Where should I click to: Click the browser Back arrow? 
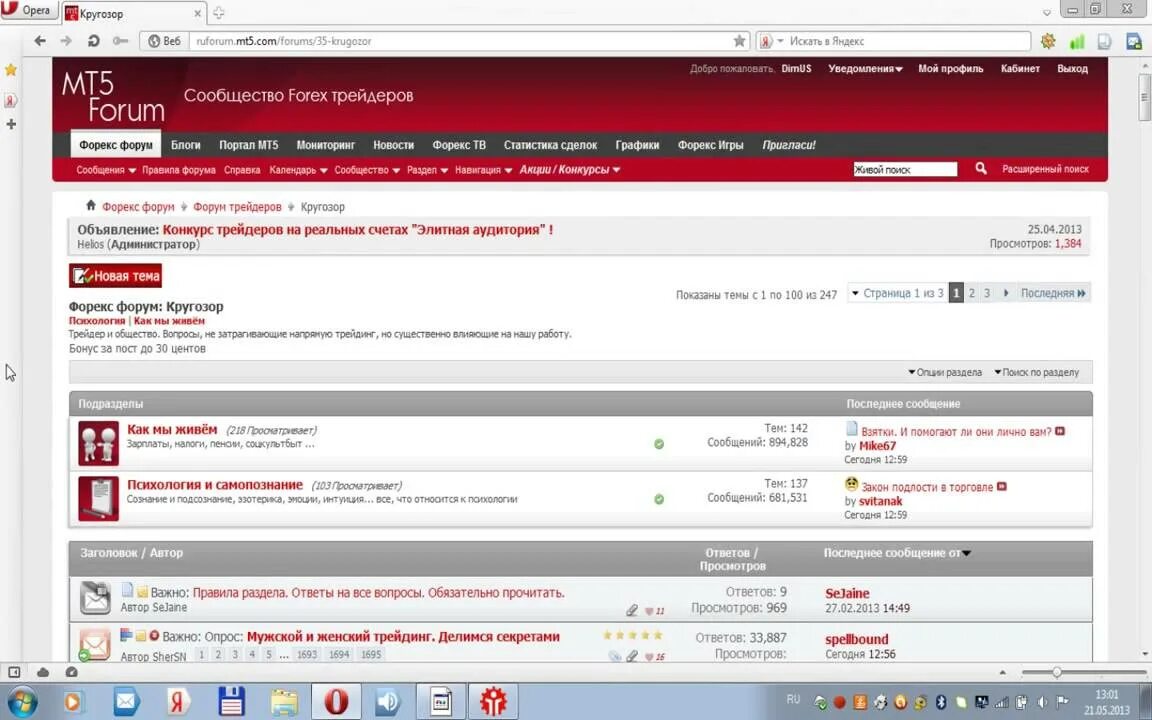point(40,41)
